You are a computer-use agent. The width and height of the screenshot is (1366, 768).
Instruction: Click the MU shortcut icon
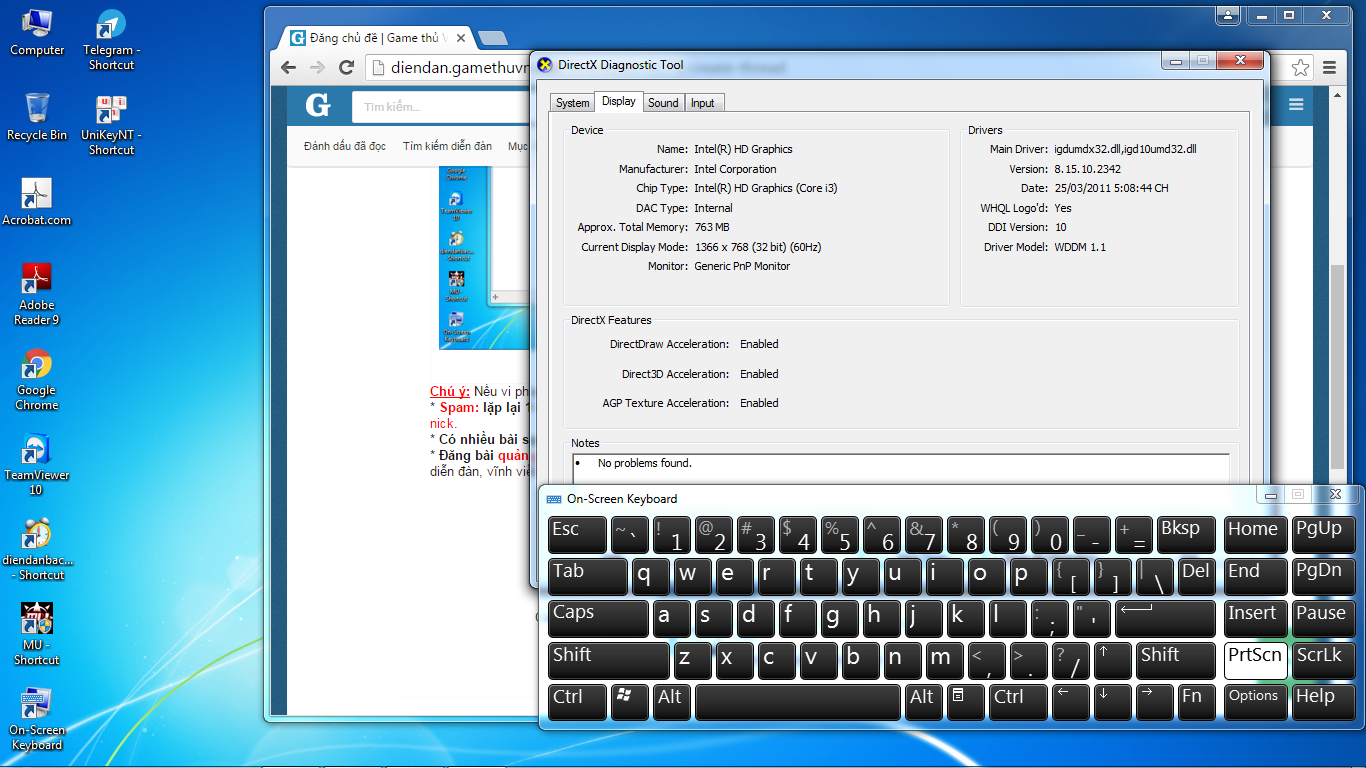37,634
